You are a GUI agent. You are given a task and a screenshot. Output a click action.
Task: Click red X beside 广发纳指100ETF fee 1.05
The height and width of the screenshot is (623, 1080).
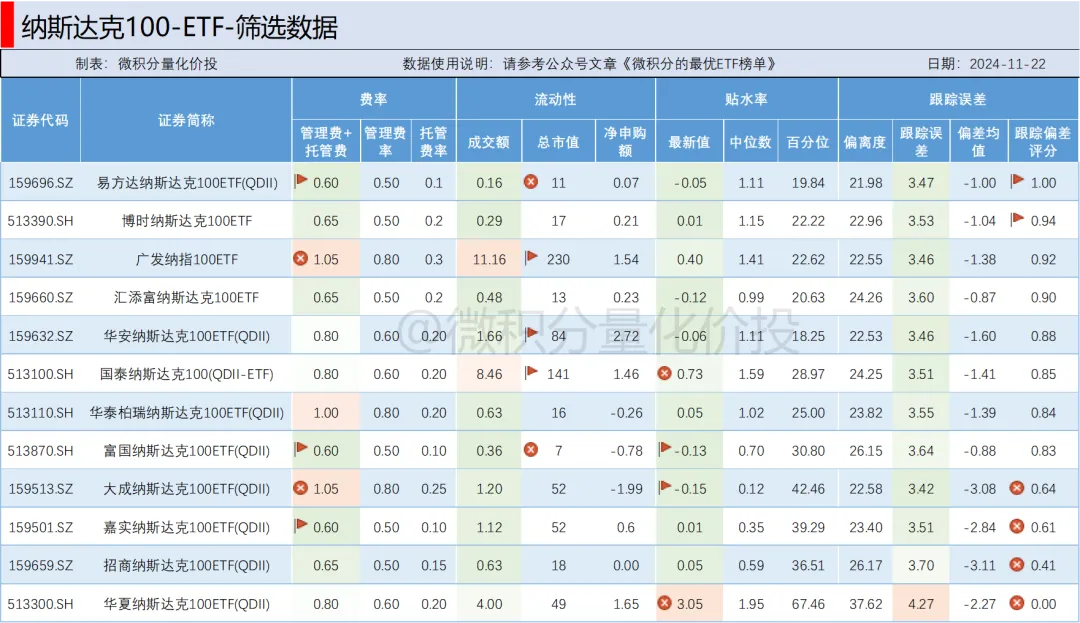click(x=300, y=258)
